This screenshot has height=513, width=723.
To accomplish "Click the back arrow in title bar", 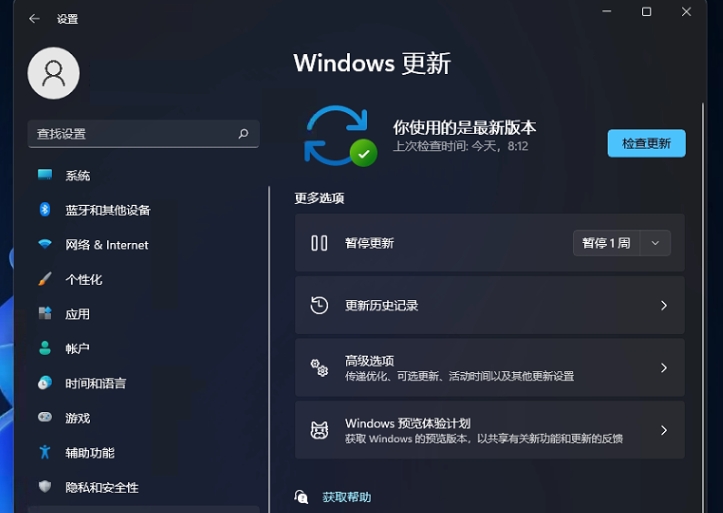I will tap(34, 19).
